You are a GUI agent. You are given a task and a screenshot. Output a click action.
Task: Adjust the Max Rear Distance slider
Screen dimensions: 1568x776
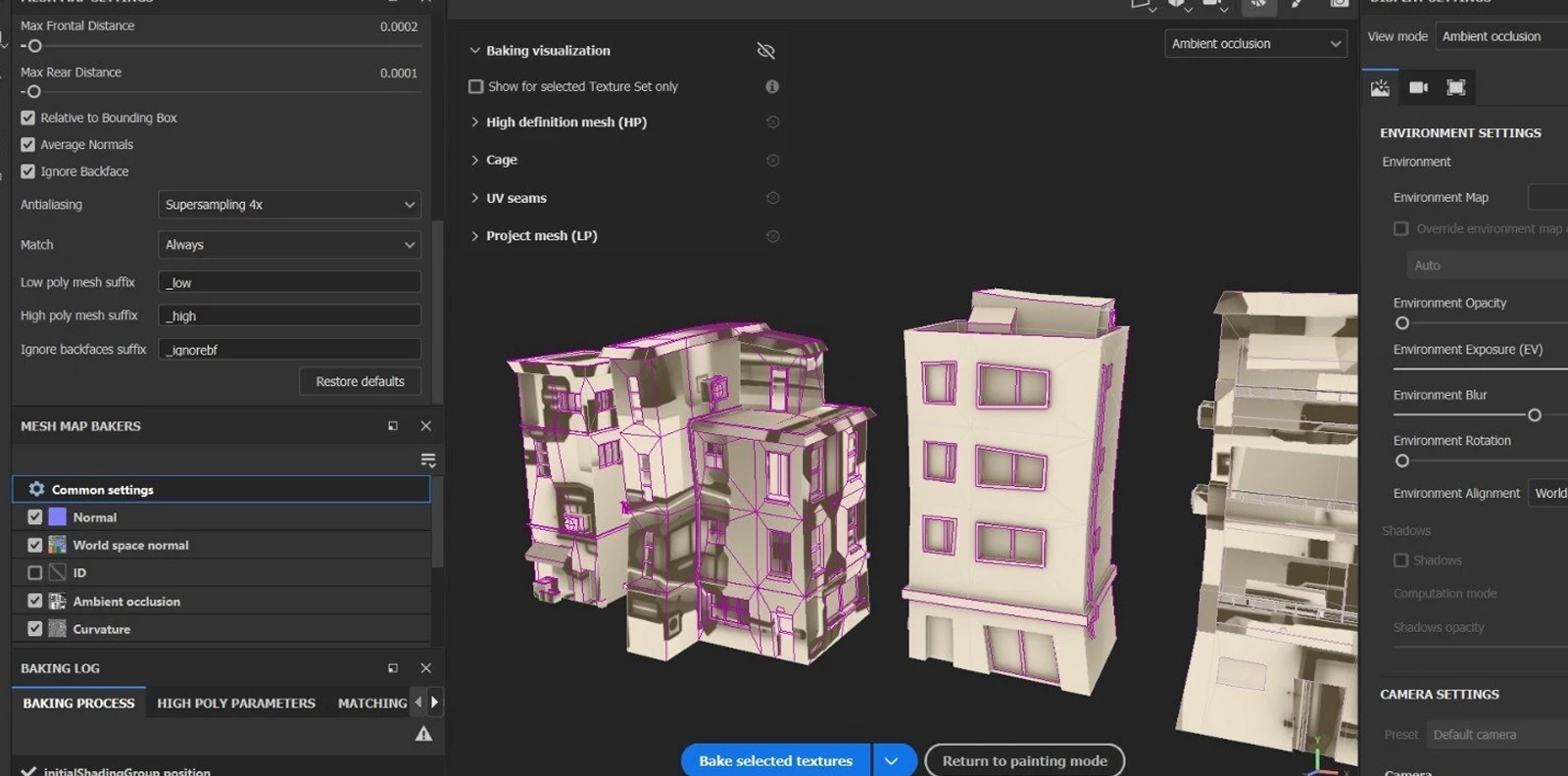(x=33, y=92)
